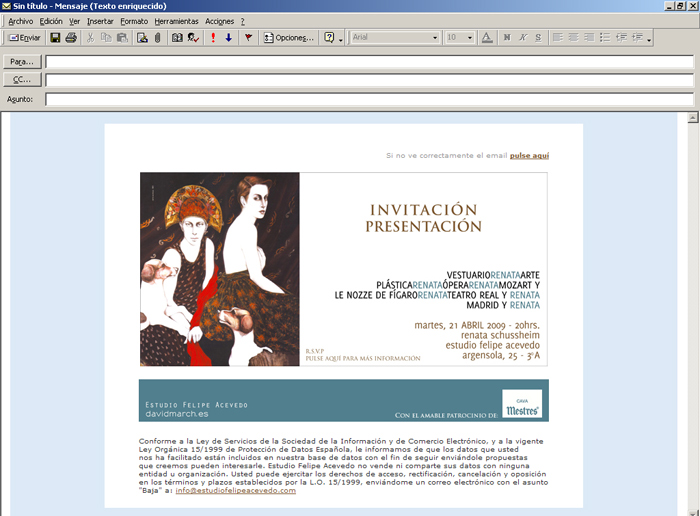This screenshot has height=516, width=700.
Task: Click into the Para address field
Action: (370, 62)
